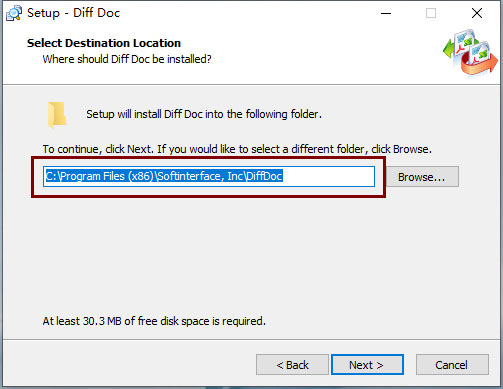503x389 pixels.
Task: Go to the previous step with Back
Action: 292,365
